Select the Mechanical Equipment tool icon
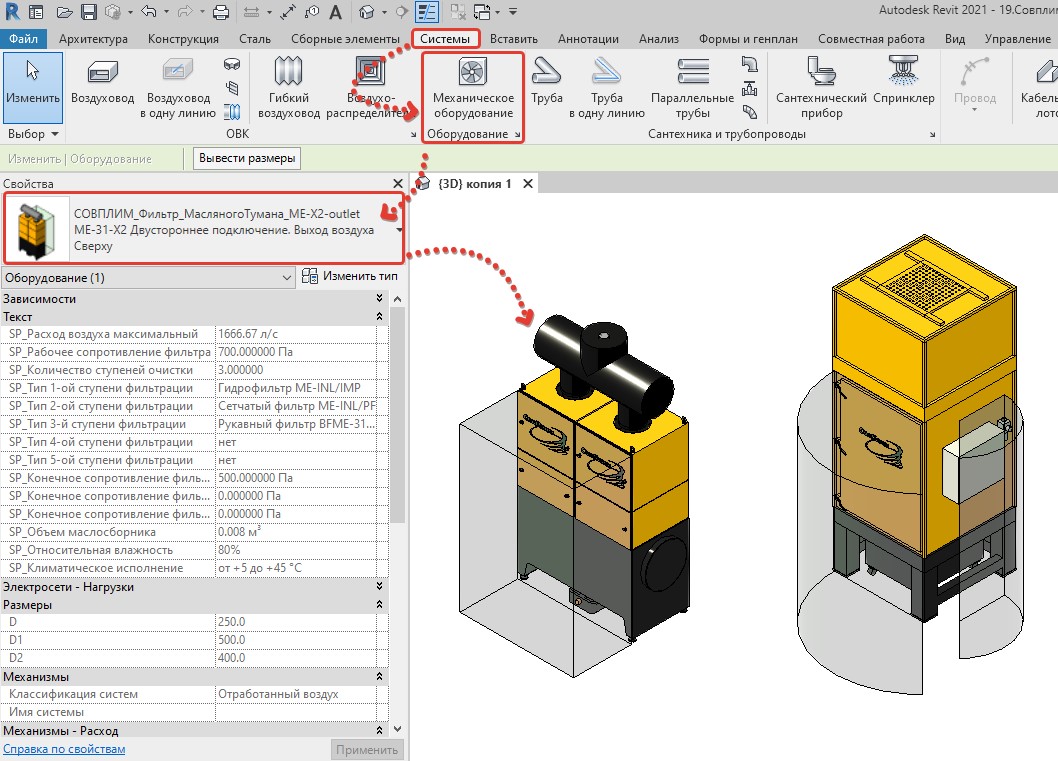Screen dimensions: 1058x761 click(472, 72)
